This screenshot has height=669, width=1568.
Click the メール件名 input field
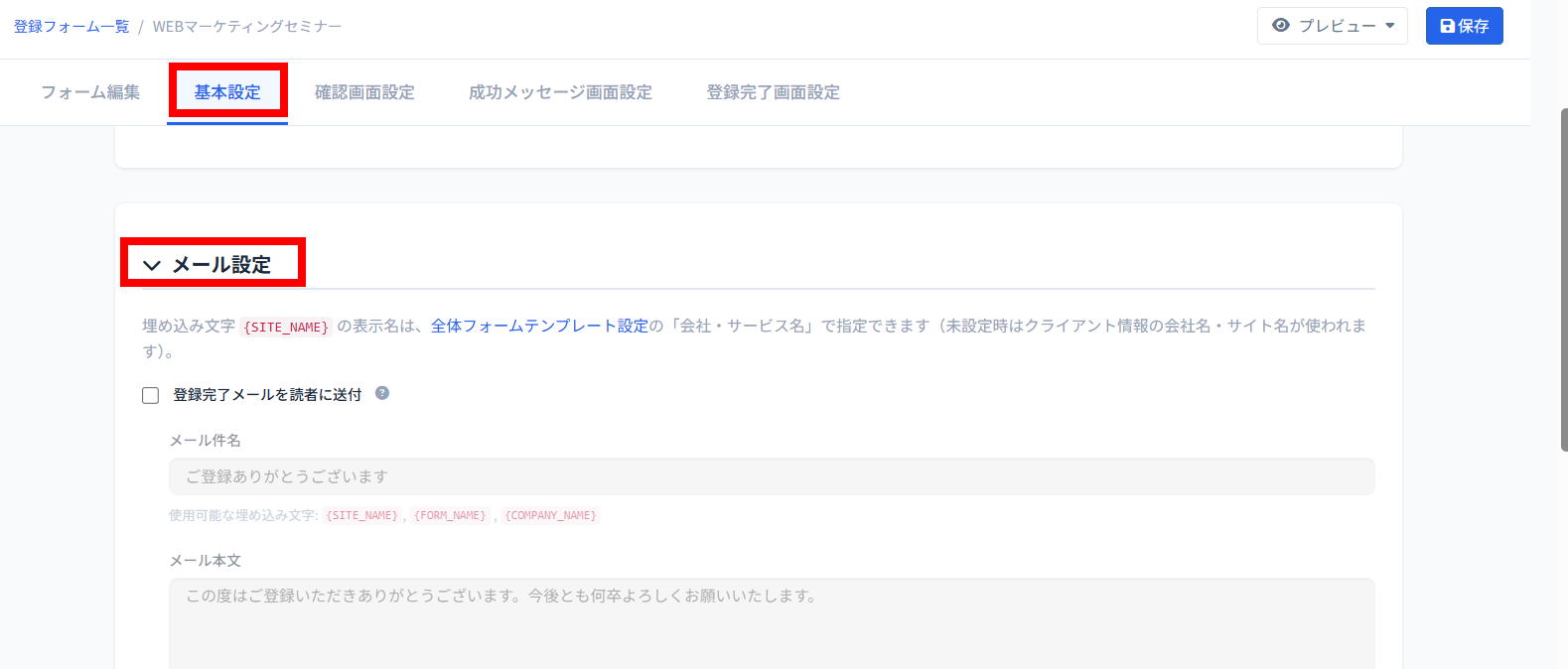771,476
